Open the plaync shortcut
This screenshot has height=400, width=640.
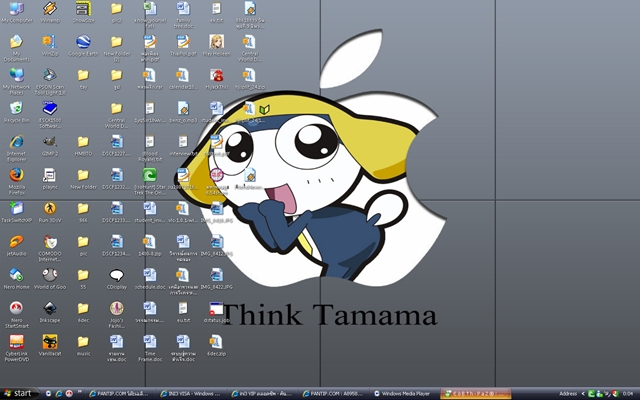coord(50,179)
